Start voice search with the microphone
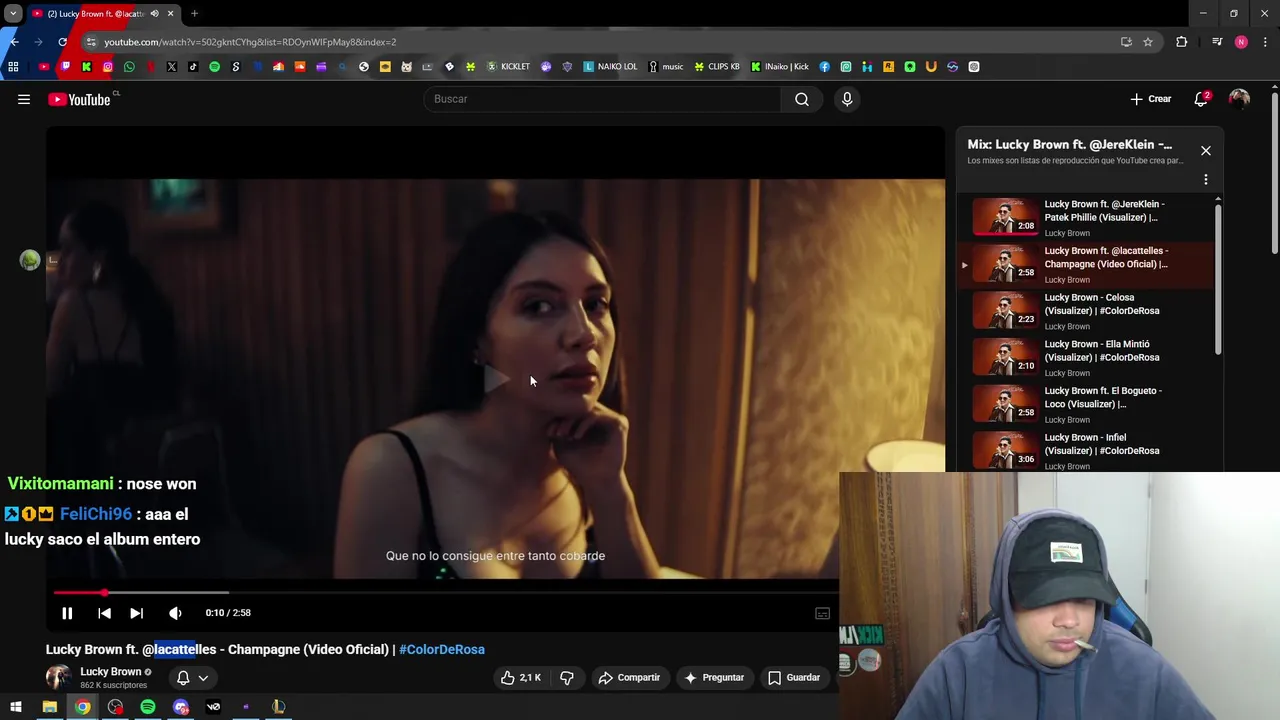 click(847, 99)
